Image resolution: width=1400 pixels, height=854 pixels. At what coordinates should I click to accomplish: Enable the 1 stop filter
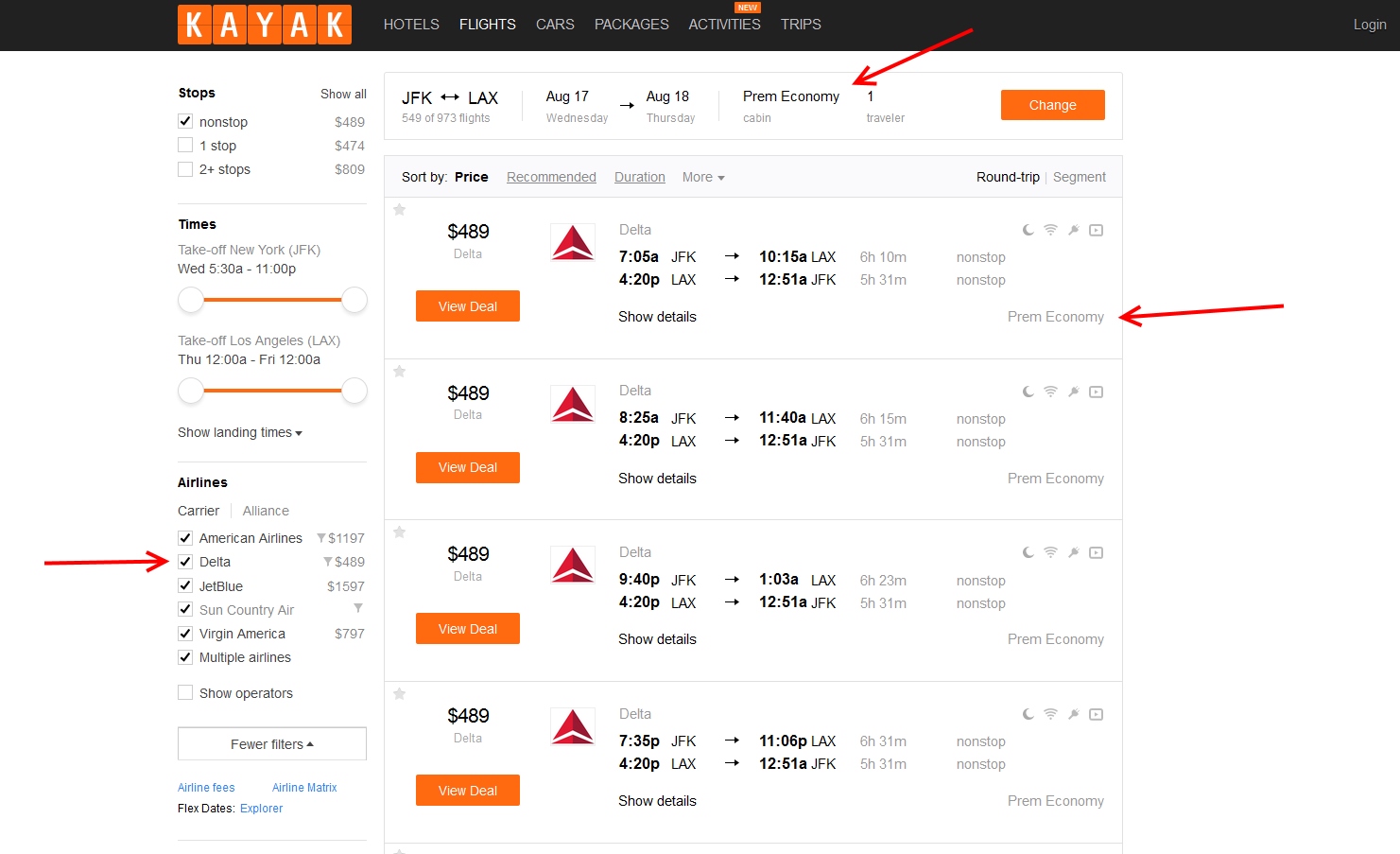tap(185, 146)
